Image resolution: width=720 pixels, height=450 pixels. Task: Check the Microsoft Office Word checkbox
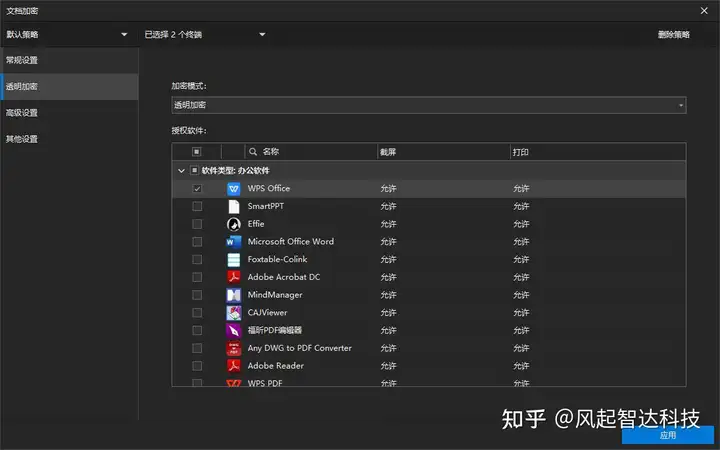tap(197, 242)
